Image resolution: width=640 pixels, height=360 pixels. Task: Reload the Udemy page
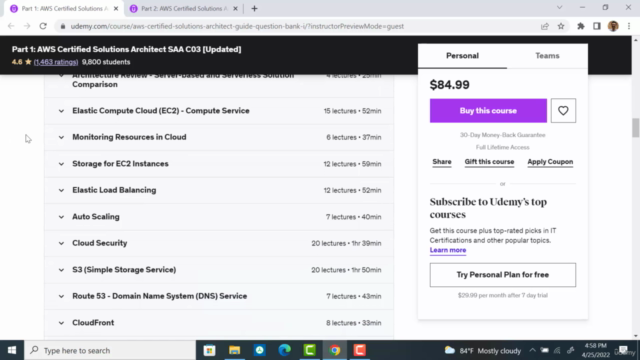(x=43, y=26)
